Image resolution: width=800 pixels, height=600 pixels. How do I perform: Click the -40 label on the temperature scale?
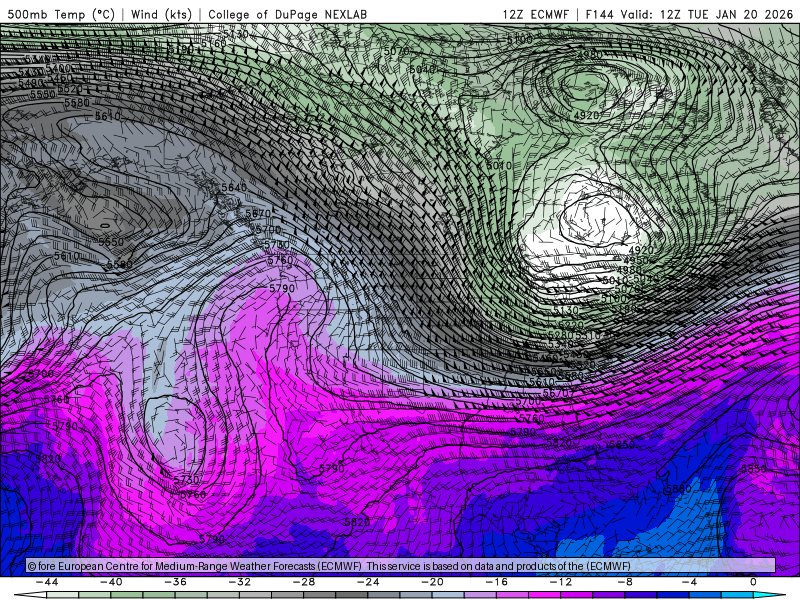tap(111, 582)
